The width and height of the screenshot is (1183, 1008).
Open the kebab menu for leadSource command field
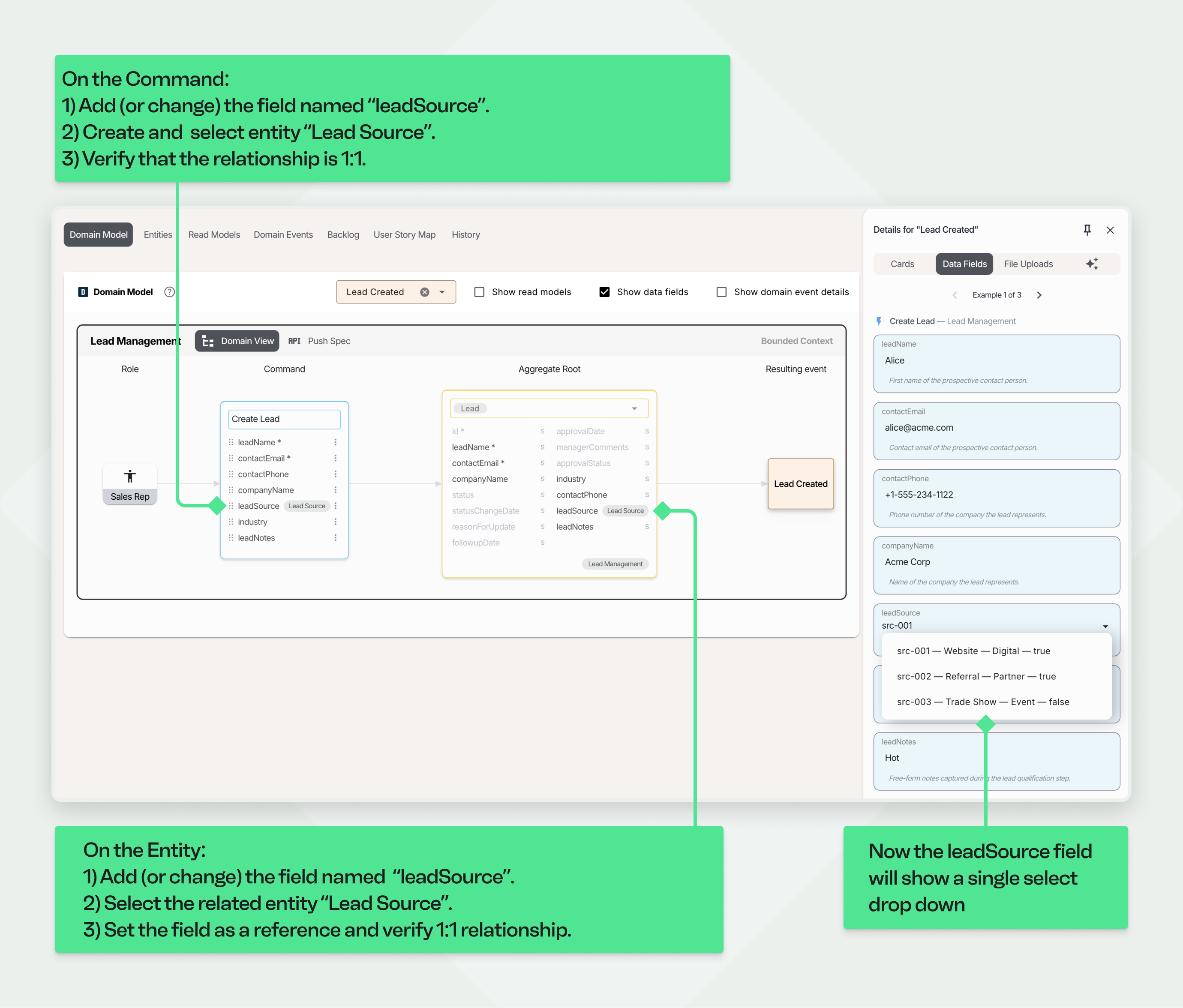pos(335,506)
